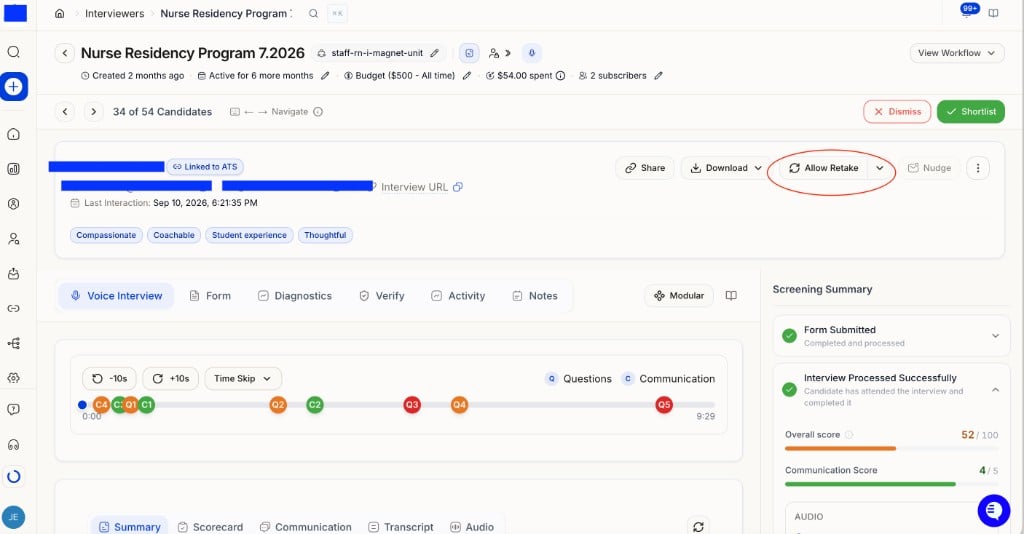Click the Allow Retake button

(x=824, y=168)
